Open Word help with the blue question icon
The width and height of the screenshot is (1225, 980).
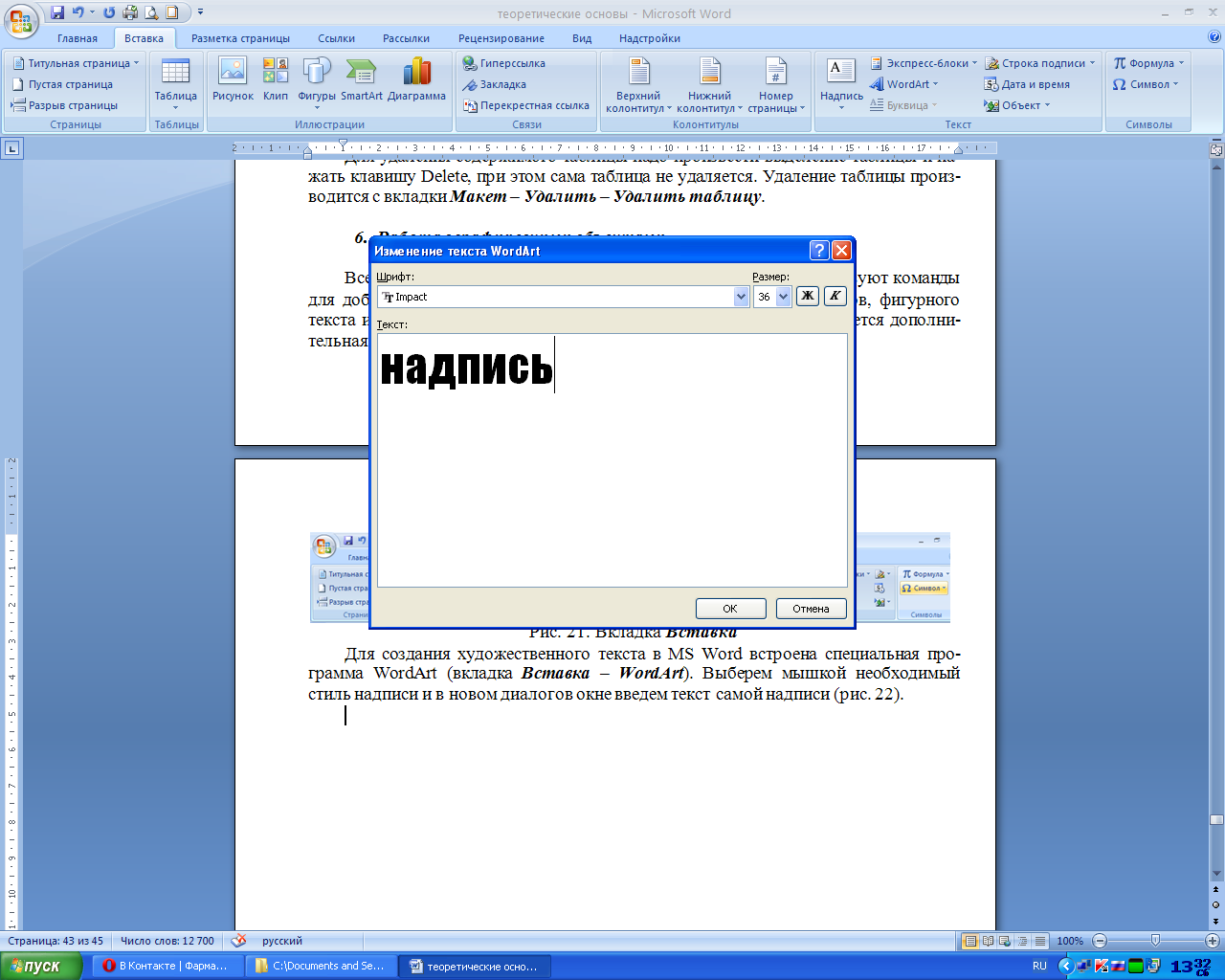click(x=1214, y=38)
